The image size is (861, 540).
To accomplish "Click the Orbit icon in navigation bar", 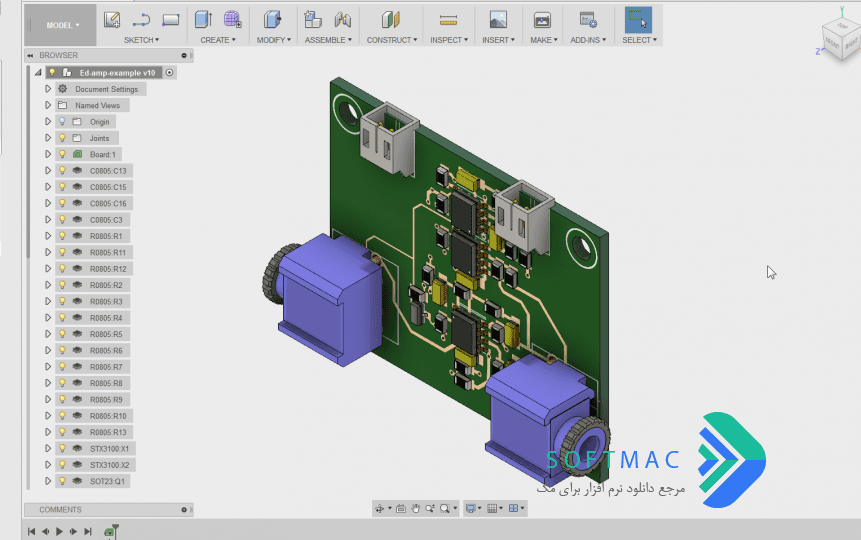I will pyautogui.click(x=379, y=509).
